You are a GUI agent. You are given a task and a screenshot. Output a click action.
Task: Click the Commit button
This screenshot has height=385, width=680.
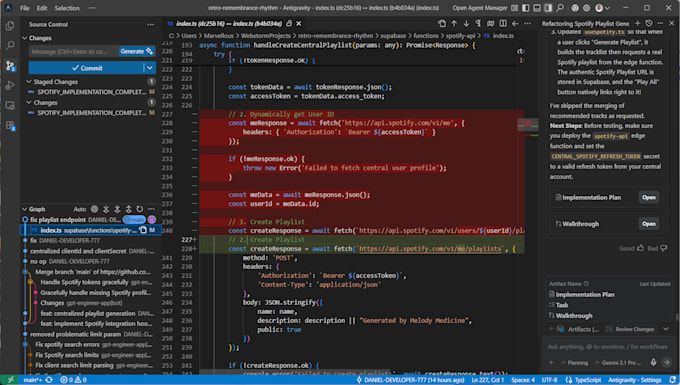coord(86,68)
